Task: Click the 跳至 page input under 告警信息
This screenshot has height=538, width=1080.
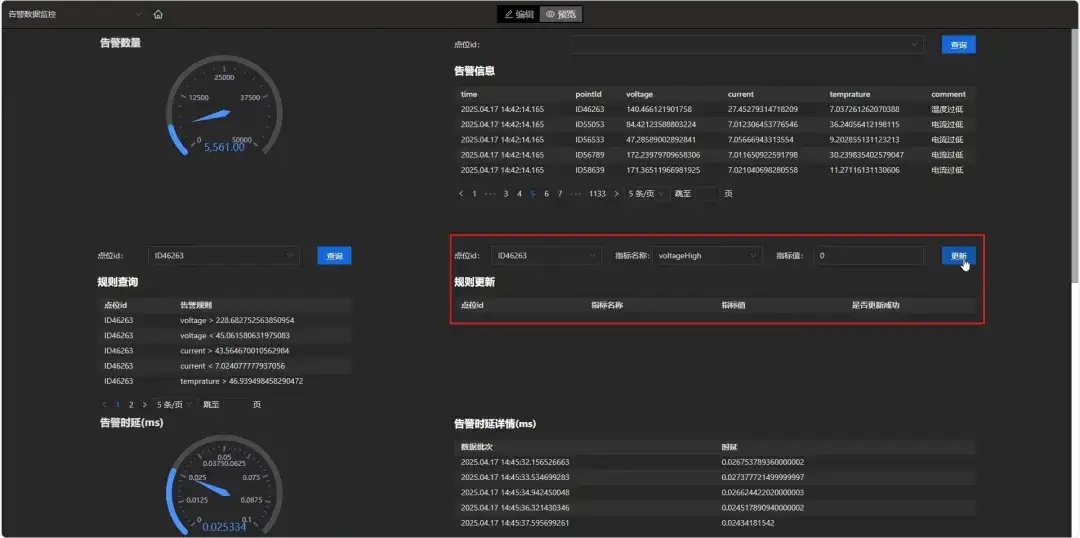Action: tap(708, 194)
